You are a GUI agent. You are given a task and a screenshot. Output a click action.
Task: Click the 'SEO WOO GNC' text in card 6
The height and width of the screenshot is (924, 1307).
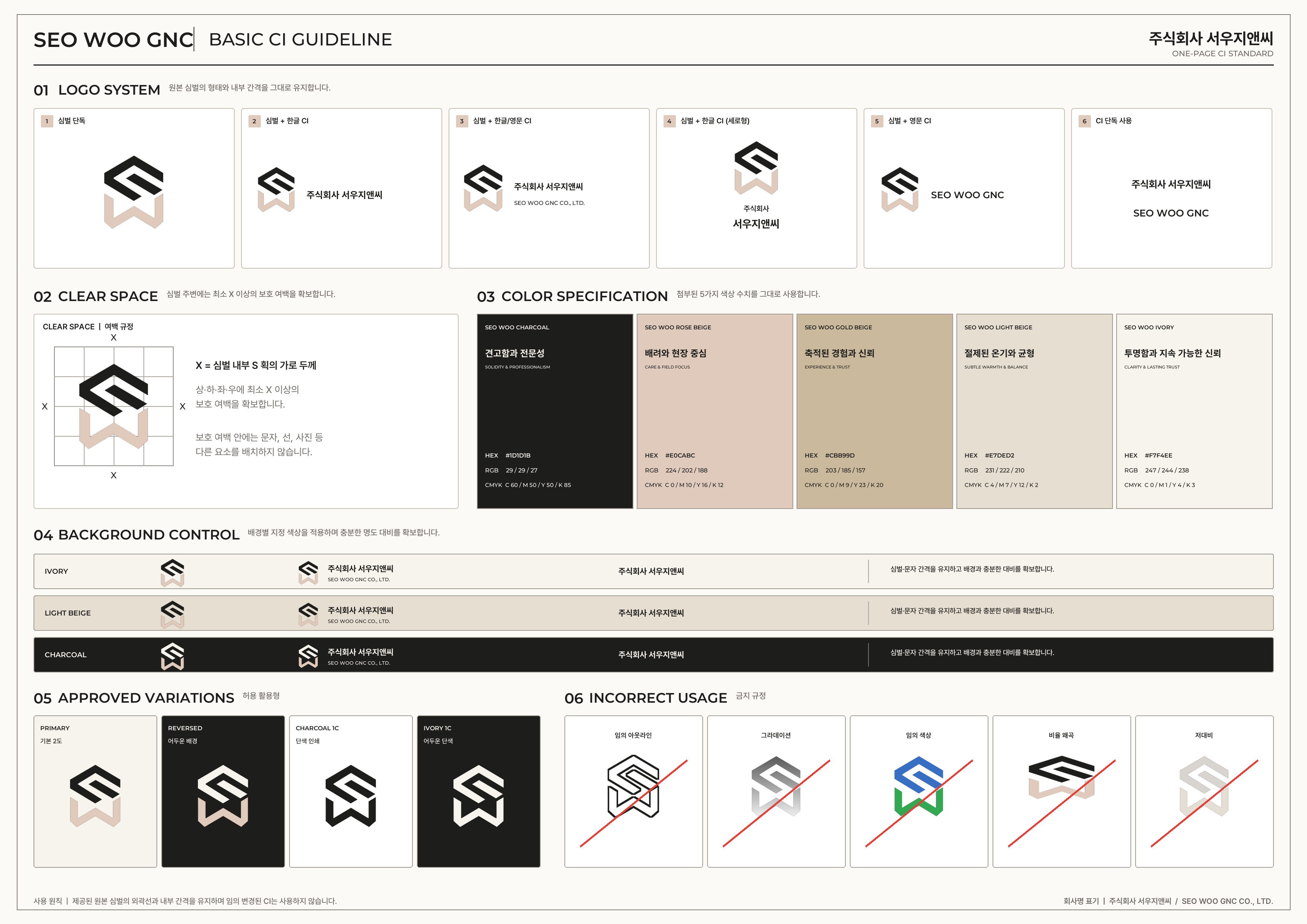[x=1170, y=213]
